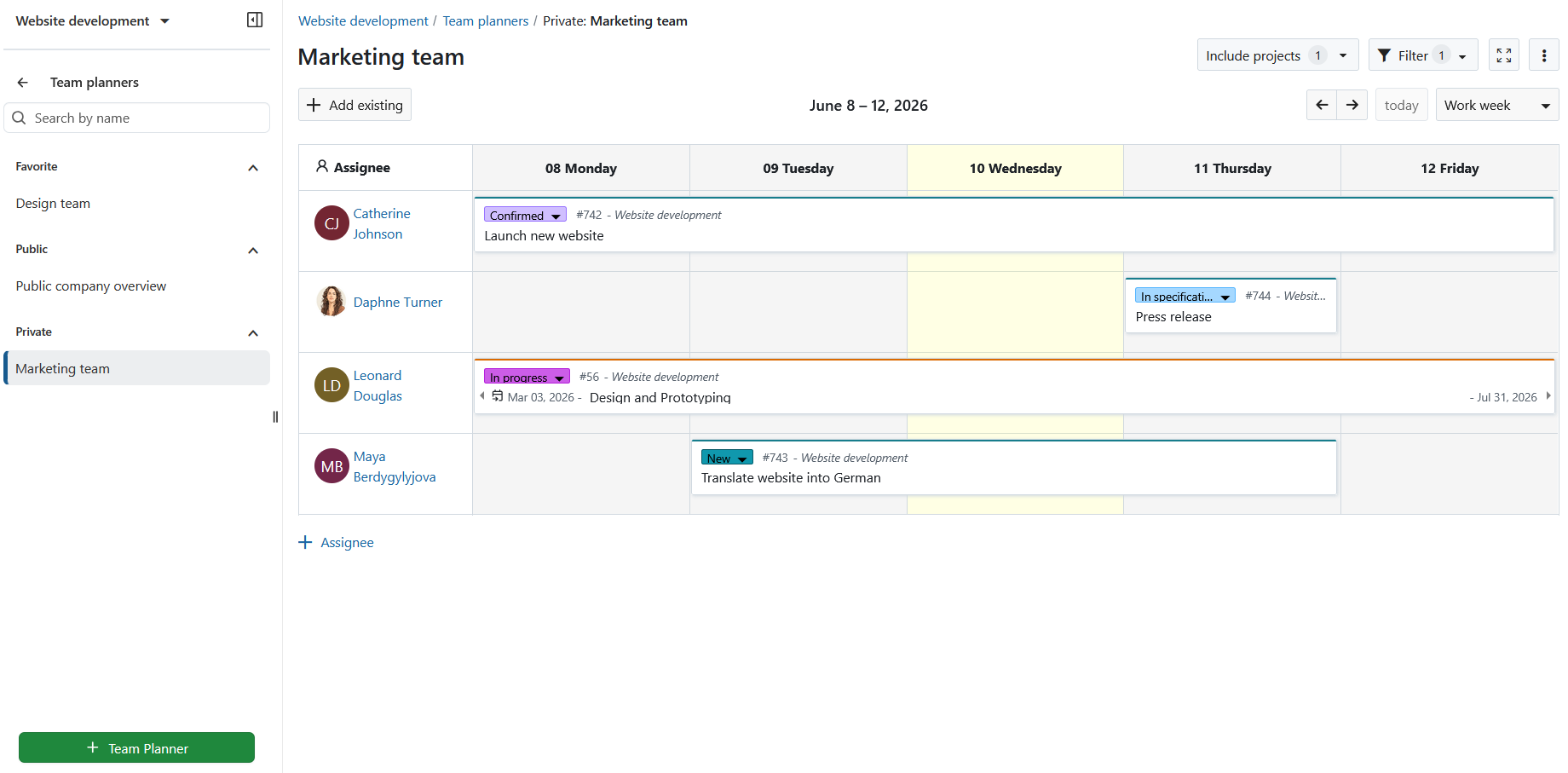Image resolution: width=1568 pixels, height=773 pixels.
Task: Open the In progress status dropdown
Action: (x=527, y=377)
